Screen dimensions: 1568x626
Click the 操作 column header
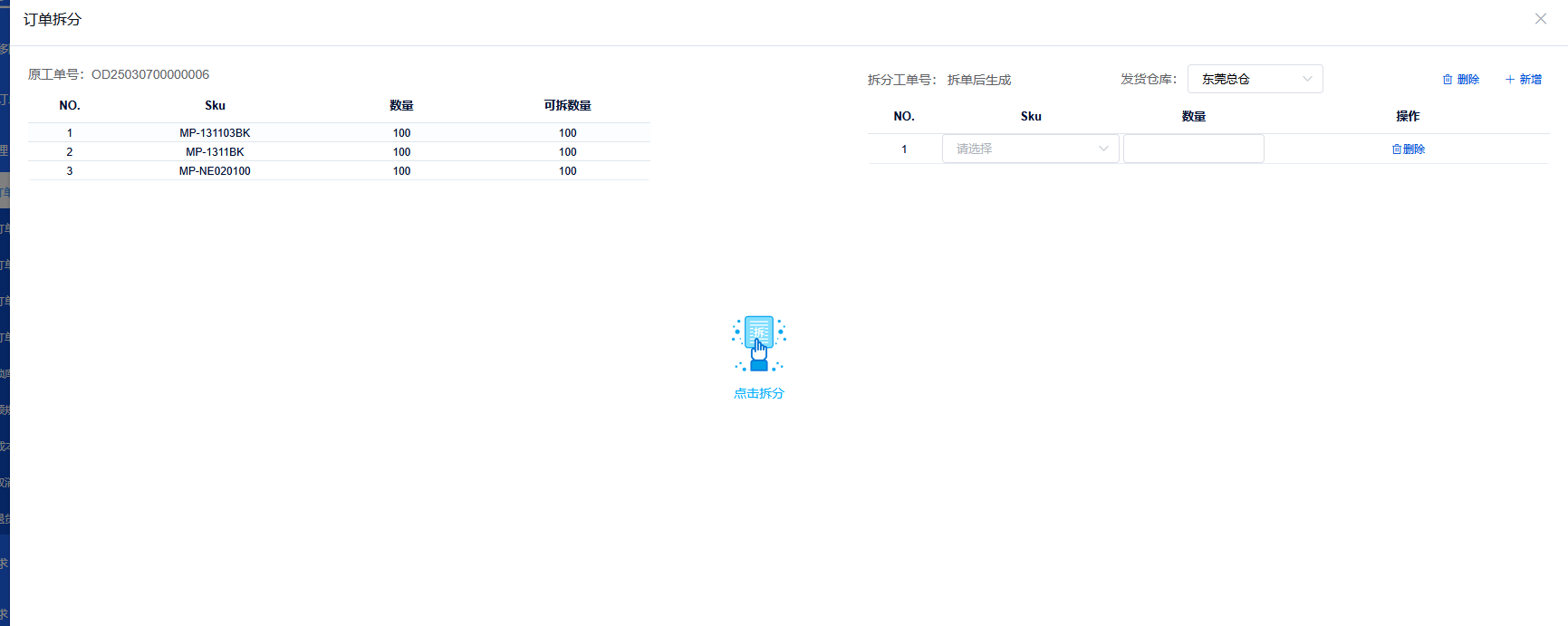1408,116
